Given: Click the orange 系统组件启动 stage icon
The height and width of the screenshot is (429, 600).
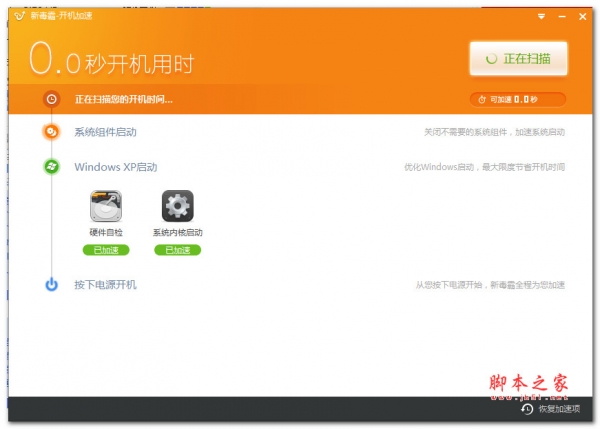Looking at the screenshot, I should tap(51, 132).
